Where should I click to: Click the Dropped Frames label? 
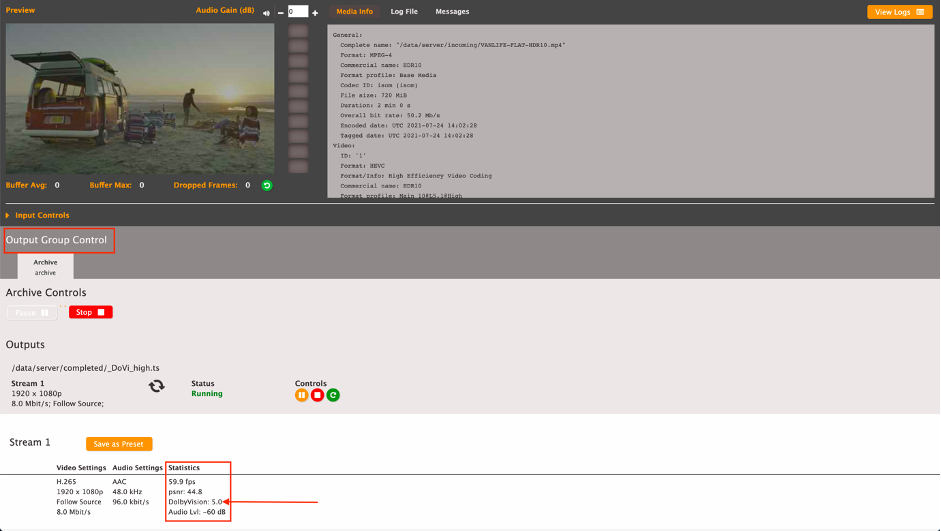point(205,185)
